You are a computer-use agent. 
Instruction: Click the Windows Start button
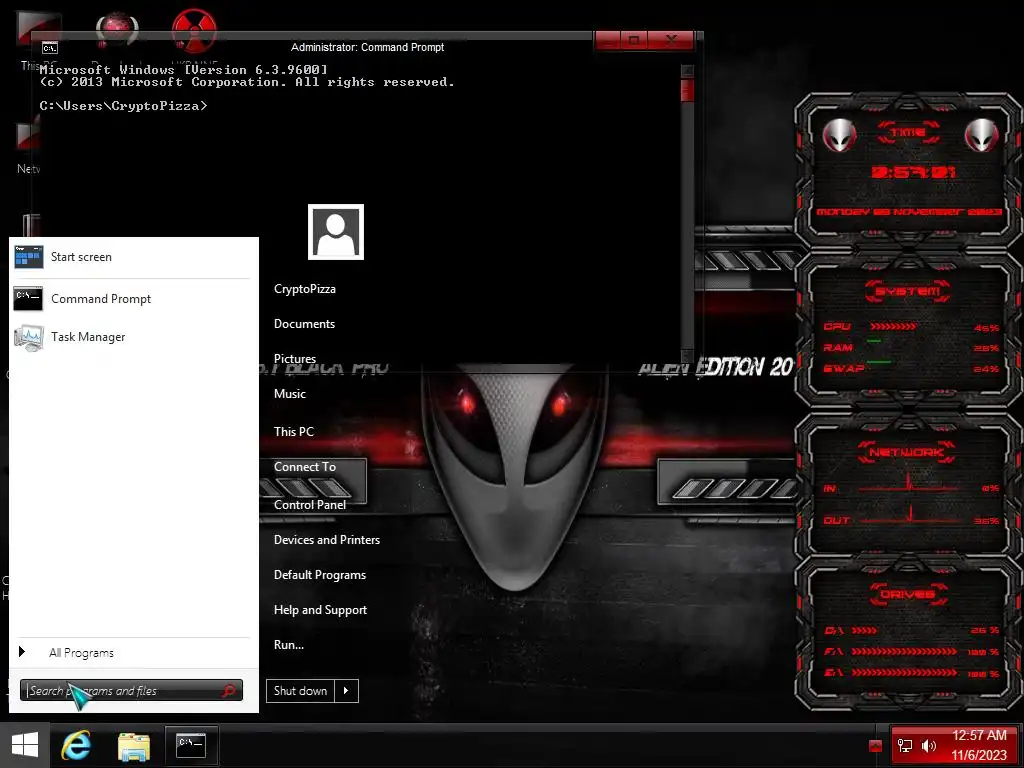point(25,745)
